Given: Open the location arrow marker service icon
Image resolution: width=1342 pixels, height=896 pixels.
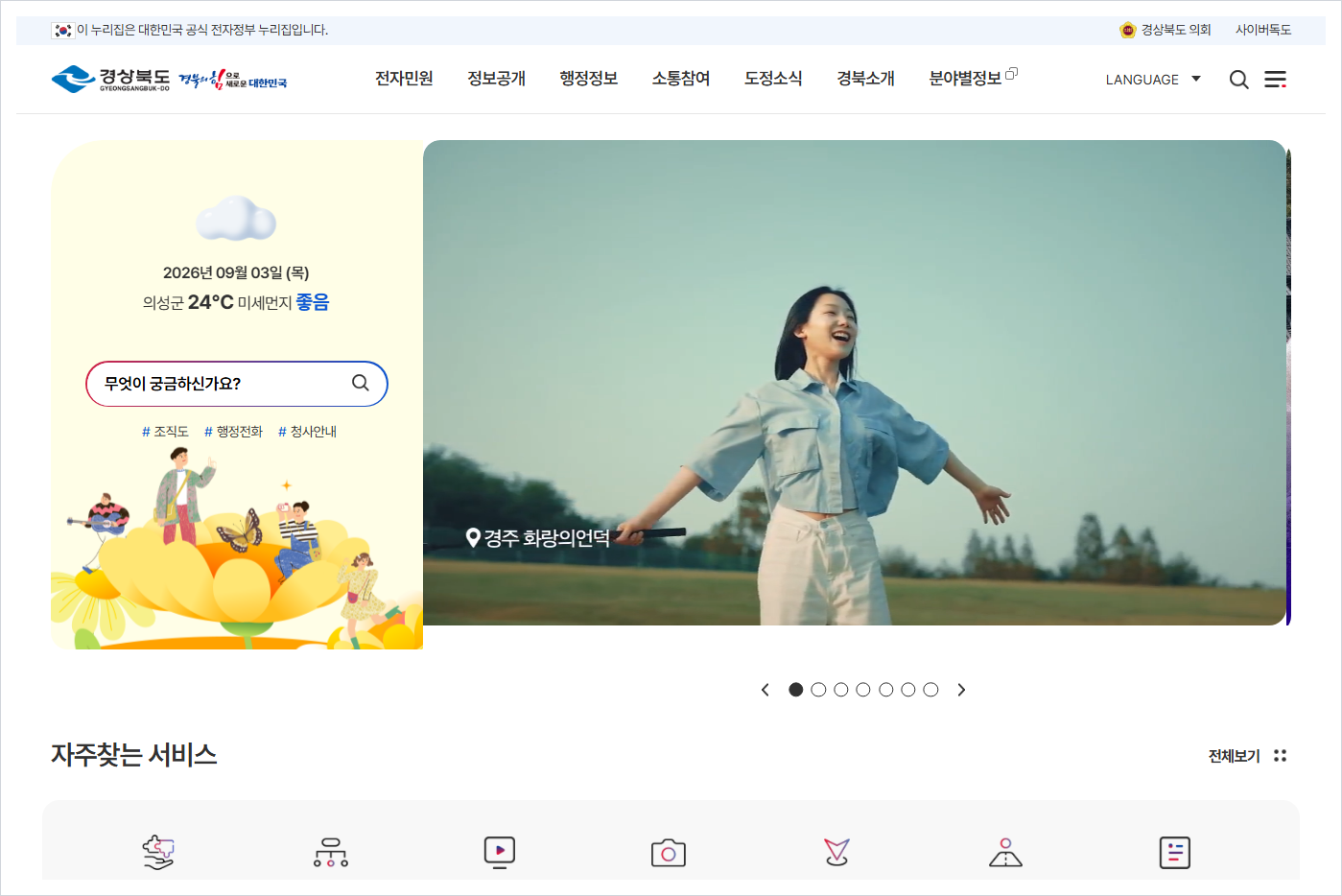Looking at the screenshot, I should [837, 852].
